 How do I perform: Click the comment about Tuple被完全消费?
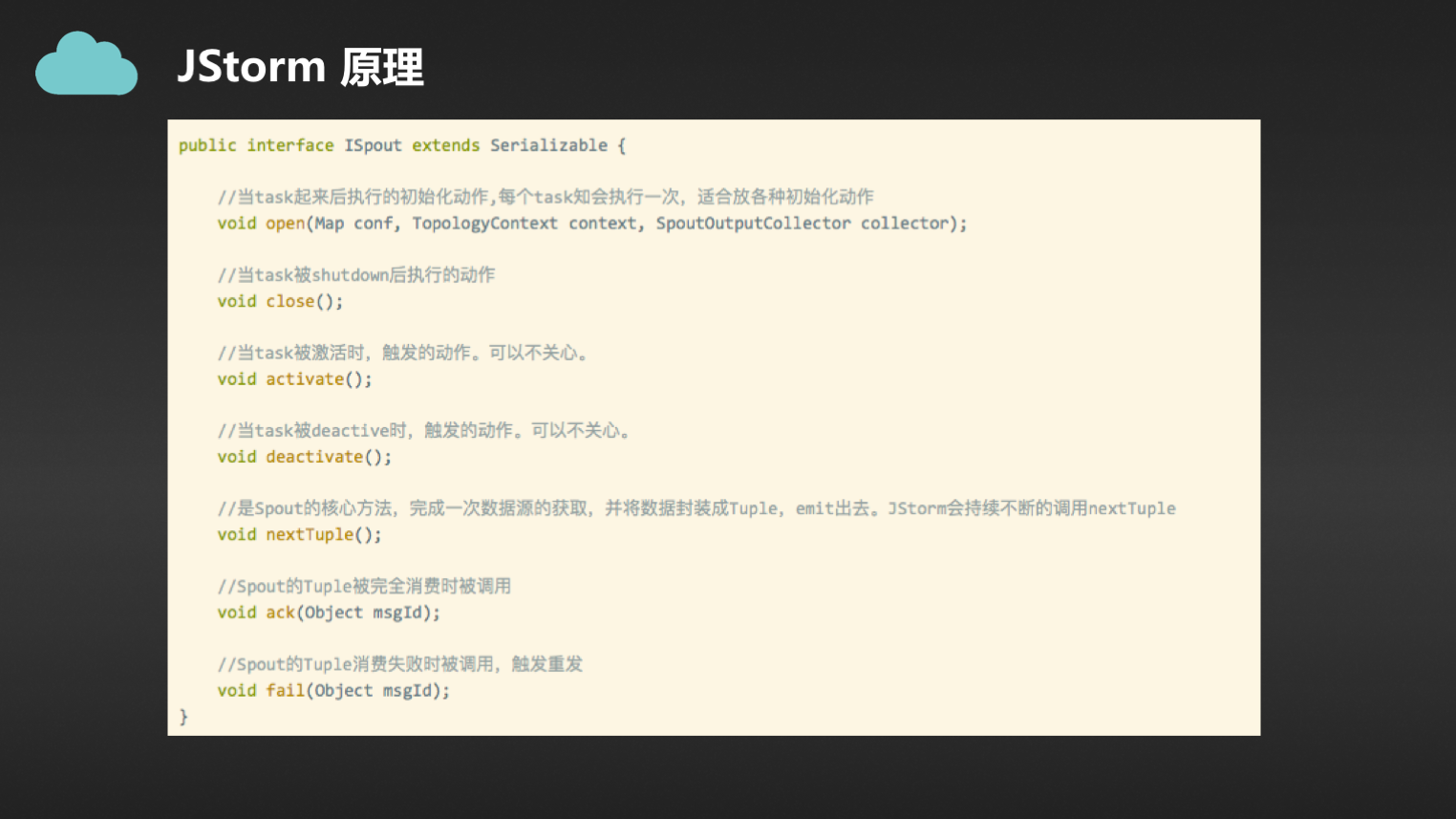click(x=364, y=586)
